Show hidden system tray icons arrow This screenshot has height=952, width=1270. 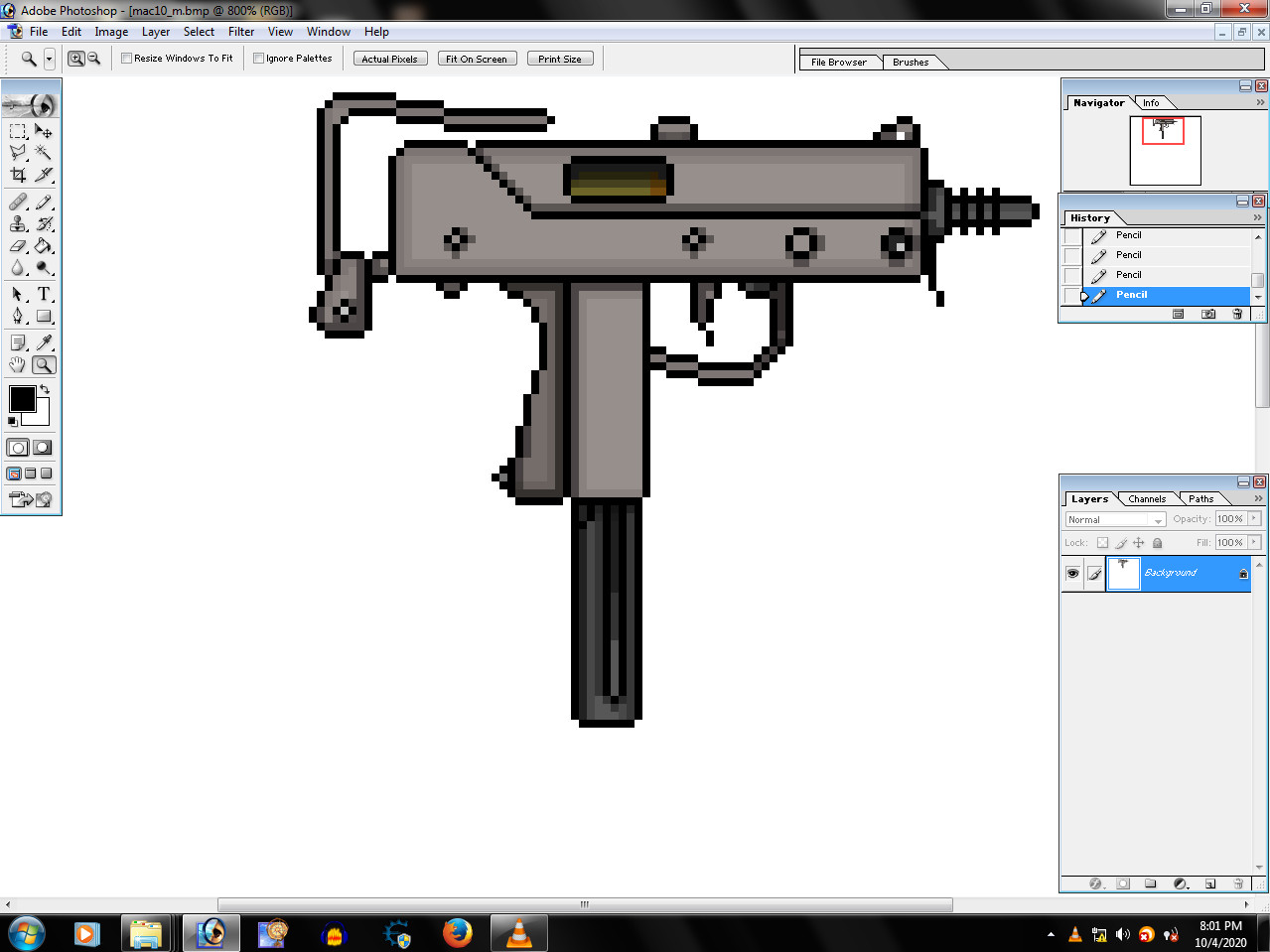pos(1051,934)
